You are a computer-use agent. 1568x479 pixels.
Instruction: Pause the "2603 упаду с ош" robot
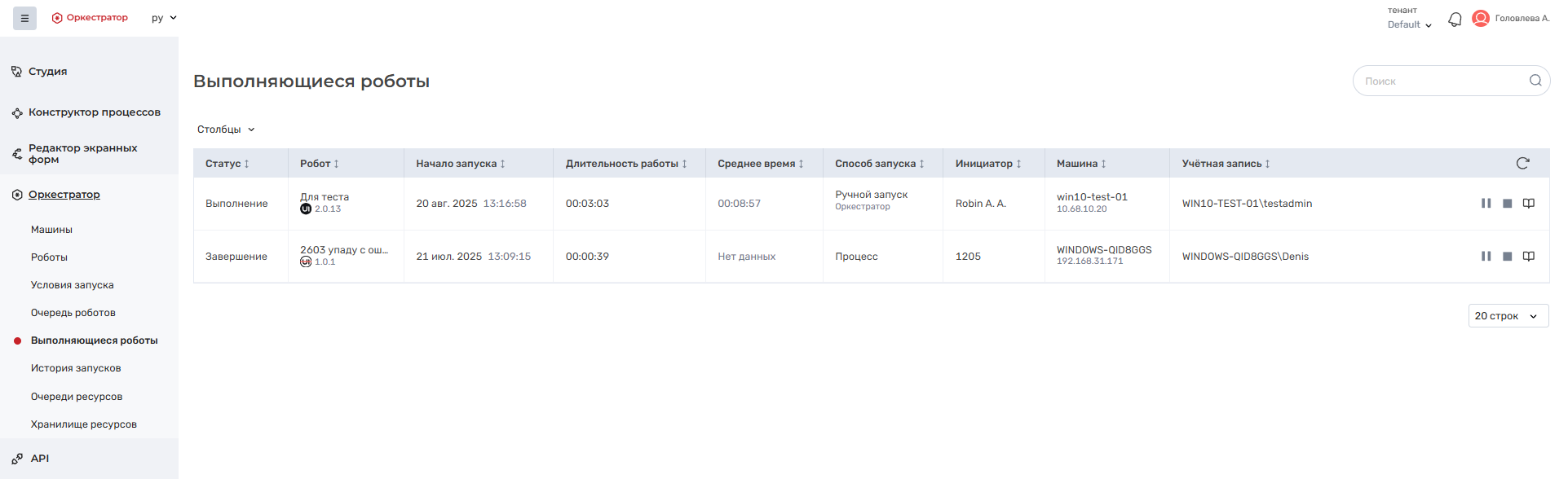[1486, 257]
